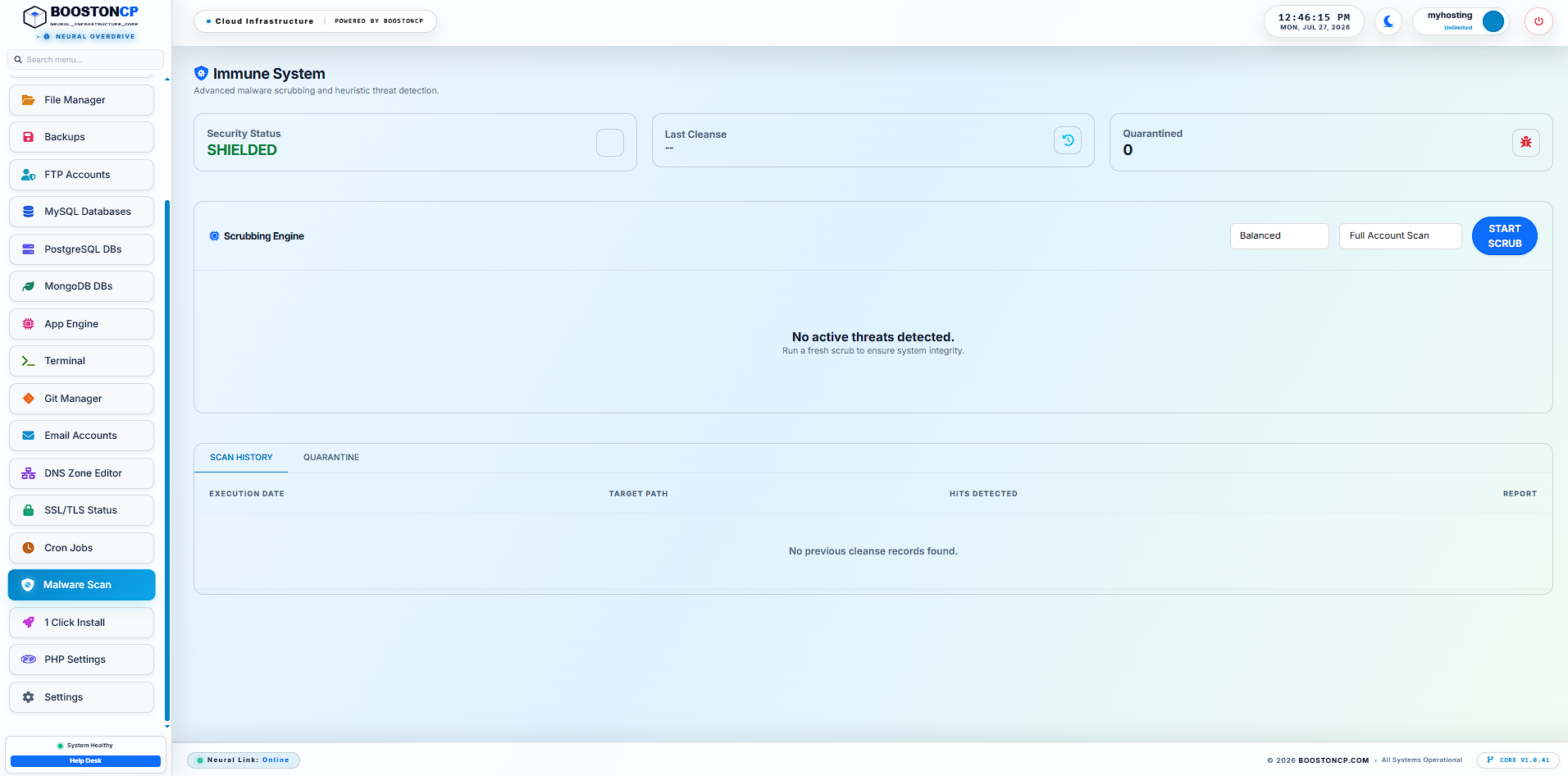Select the Scan History tab
The image size is (1568, 776).
(x=241, y=458)
